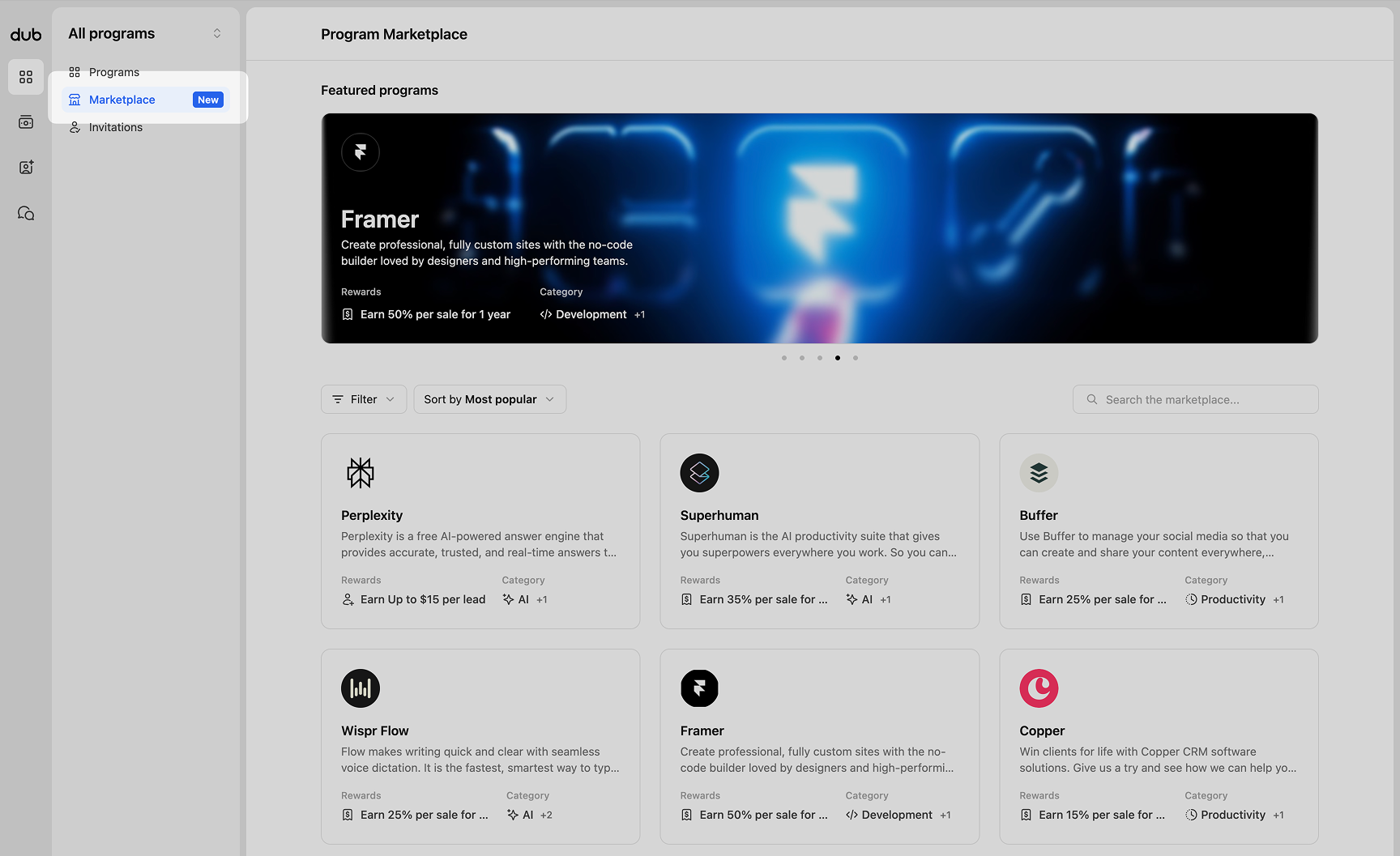Screen dimensions: 1400x856
Task: Open the messages chat icon in sidebar
Action: [25, 212]
